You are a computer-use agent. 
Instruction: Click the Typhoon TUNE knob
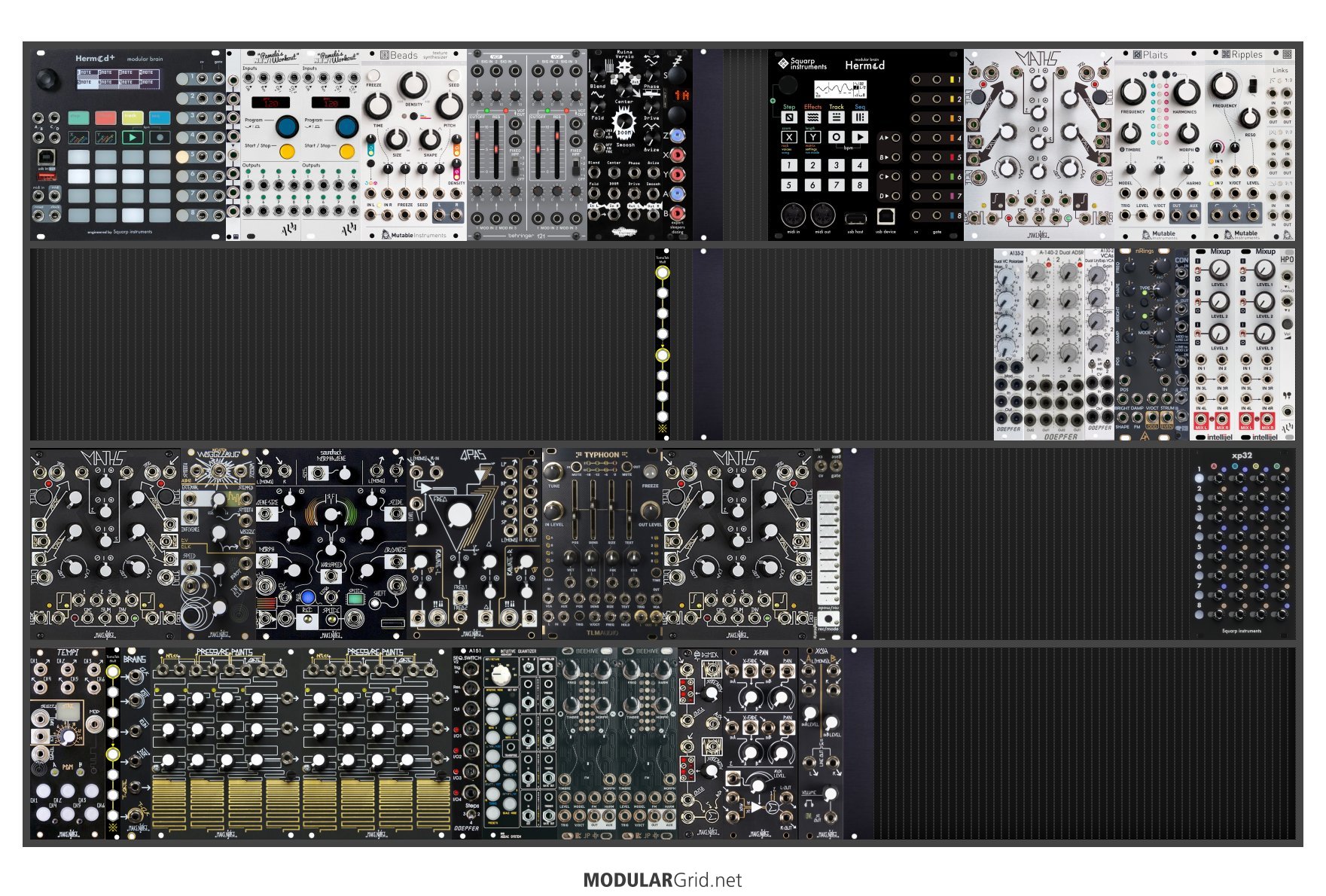[x=553, y=472]
